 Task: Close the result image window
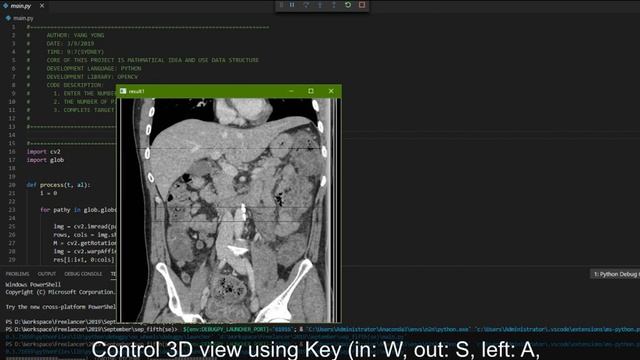click(331, 91)
